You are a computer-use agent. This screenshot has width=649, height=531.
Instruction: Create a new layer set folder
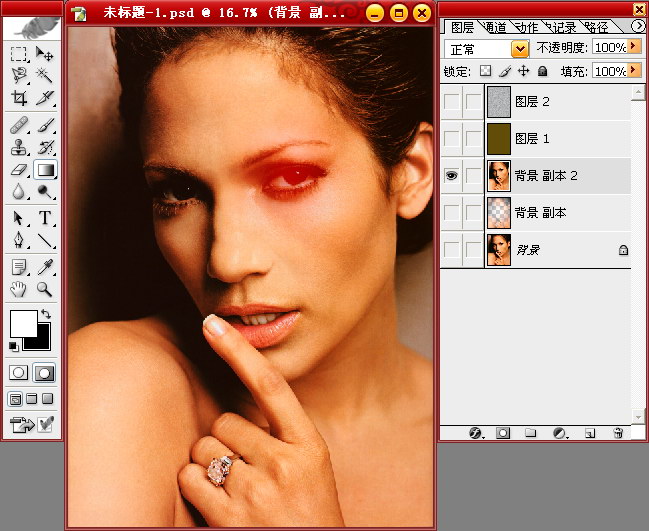[530, 433]
